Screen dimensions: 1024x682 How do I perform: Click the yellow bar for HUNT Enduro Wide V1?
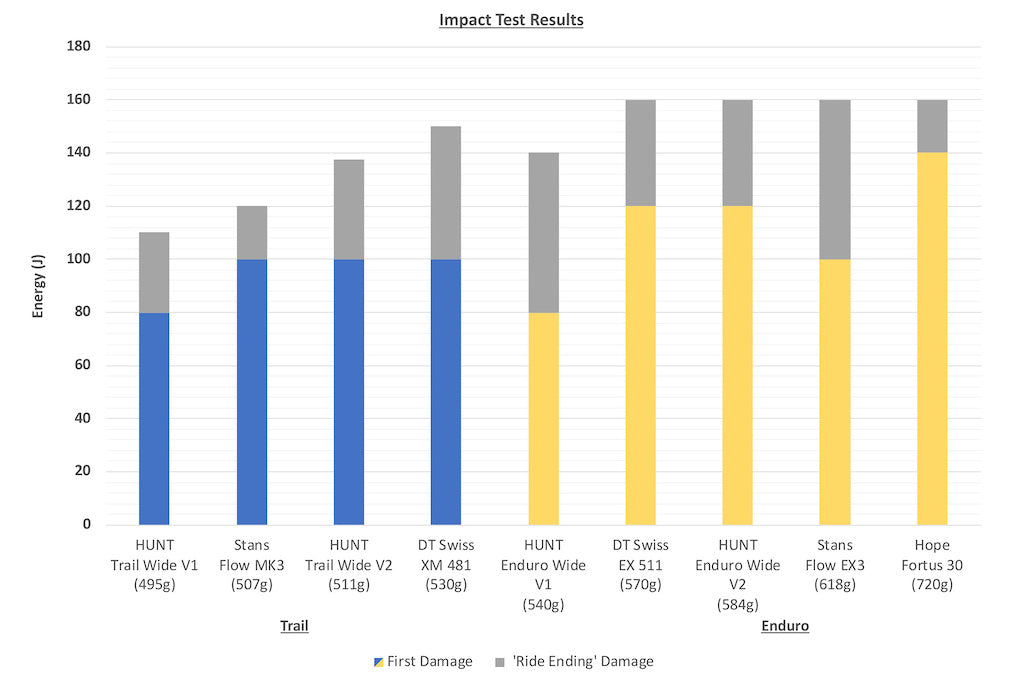pyautogui.click(x=543, y=418)
